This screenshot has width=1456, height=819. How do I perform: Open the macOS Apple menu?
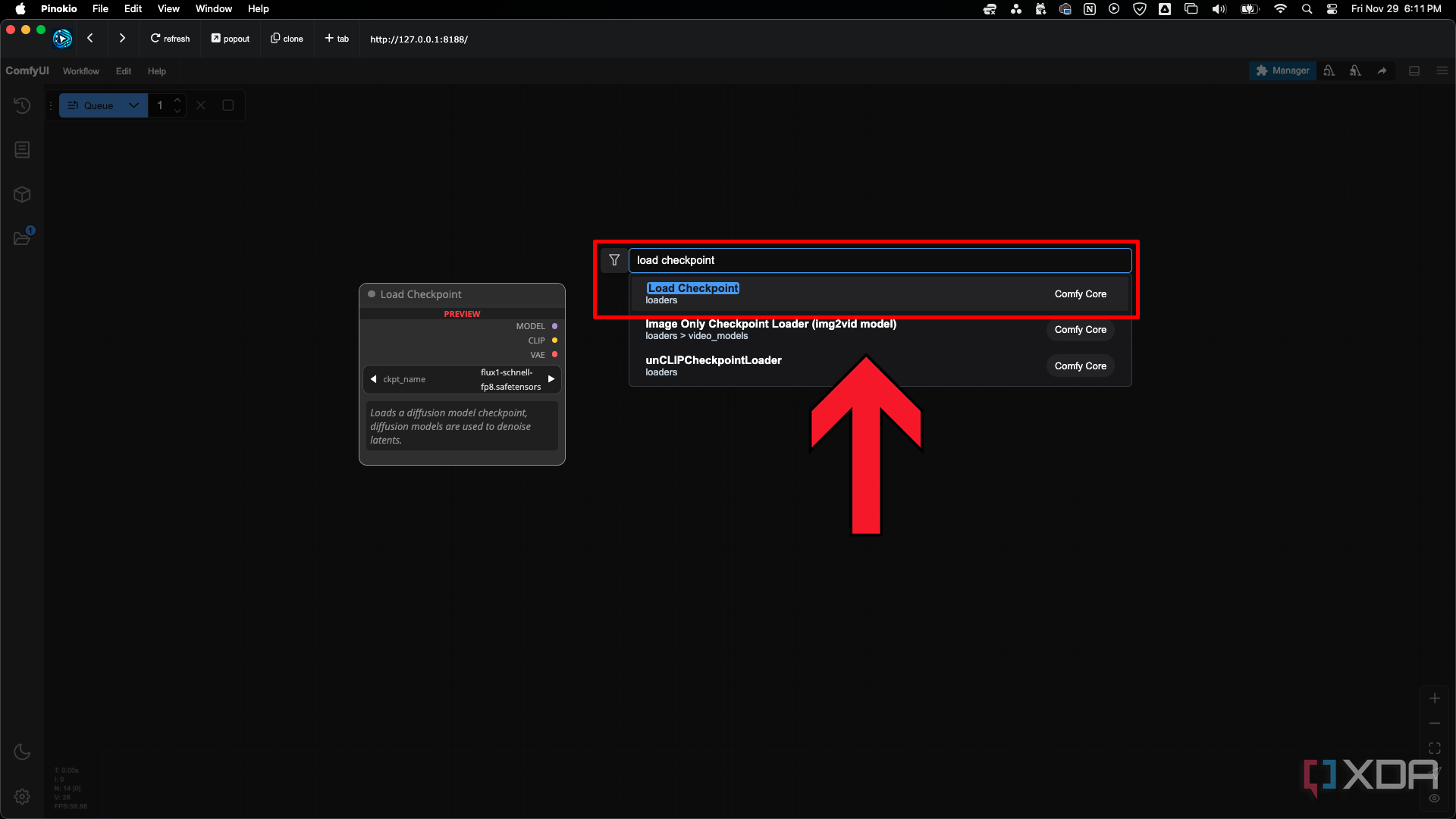pos(20,9)
